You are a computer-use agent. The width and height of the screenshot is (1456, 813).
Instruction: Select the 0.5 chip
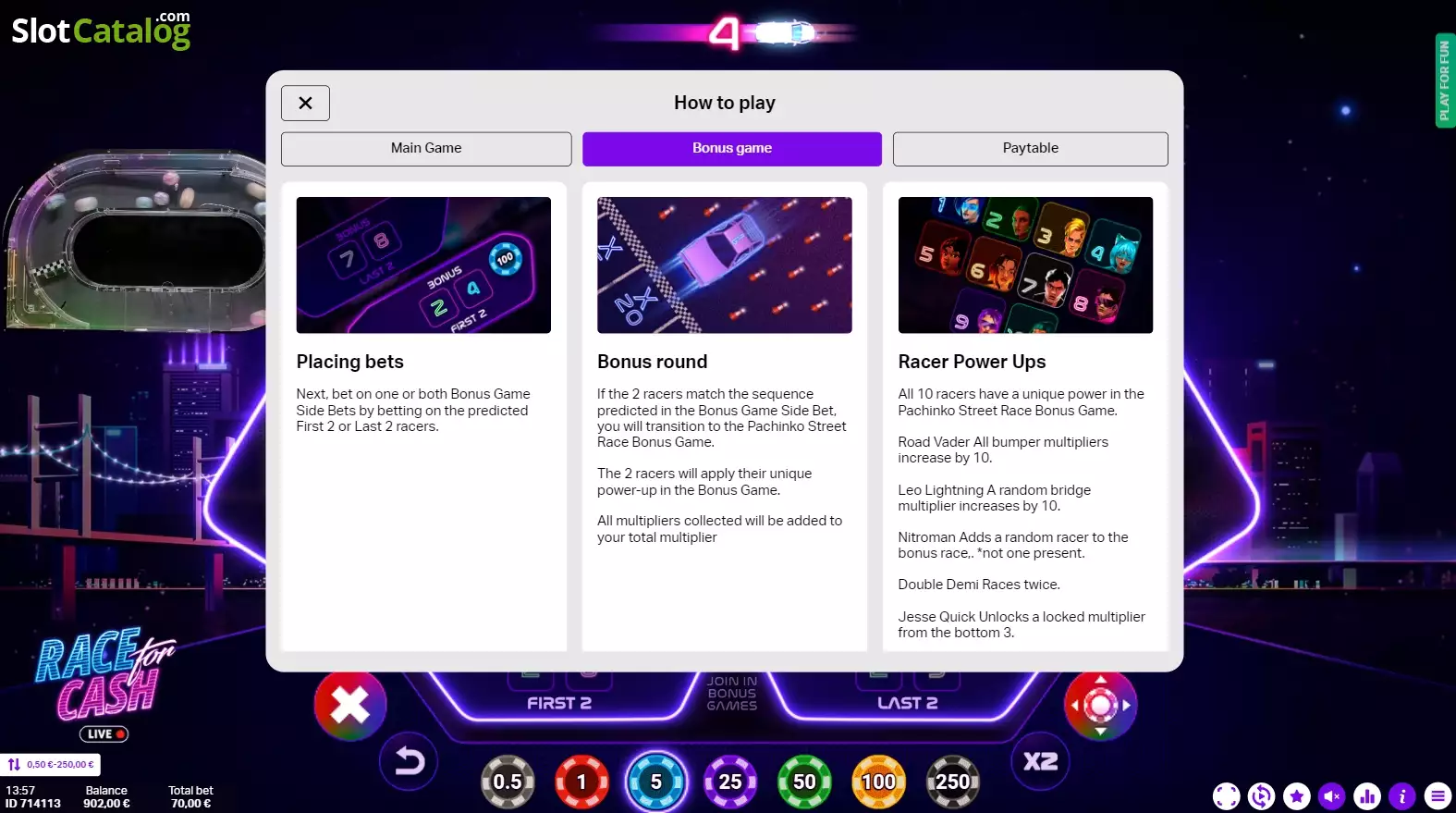(508, 782)
